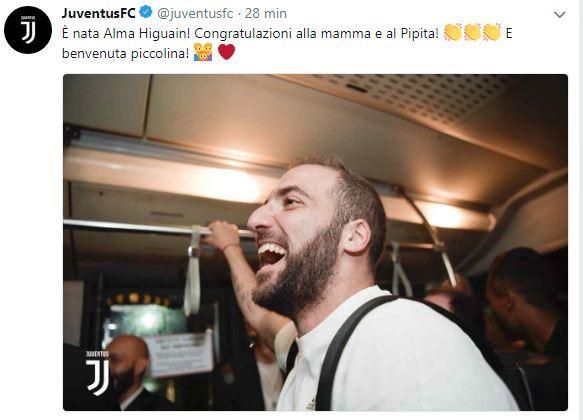Open the 28 min timestamp permalink

pyautogui.click(x=266, y=13)
